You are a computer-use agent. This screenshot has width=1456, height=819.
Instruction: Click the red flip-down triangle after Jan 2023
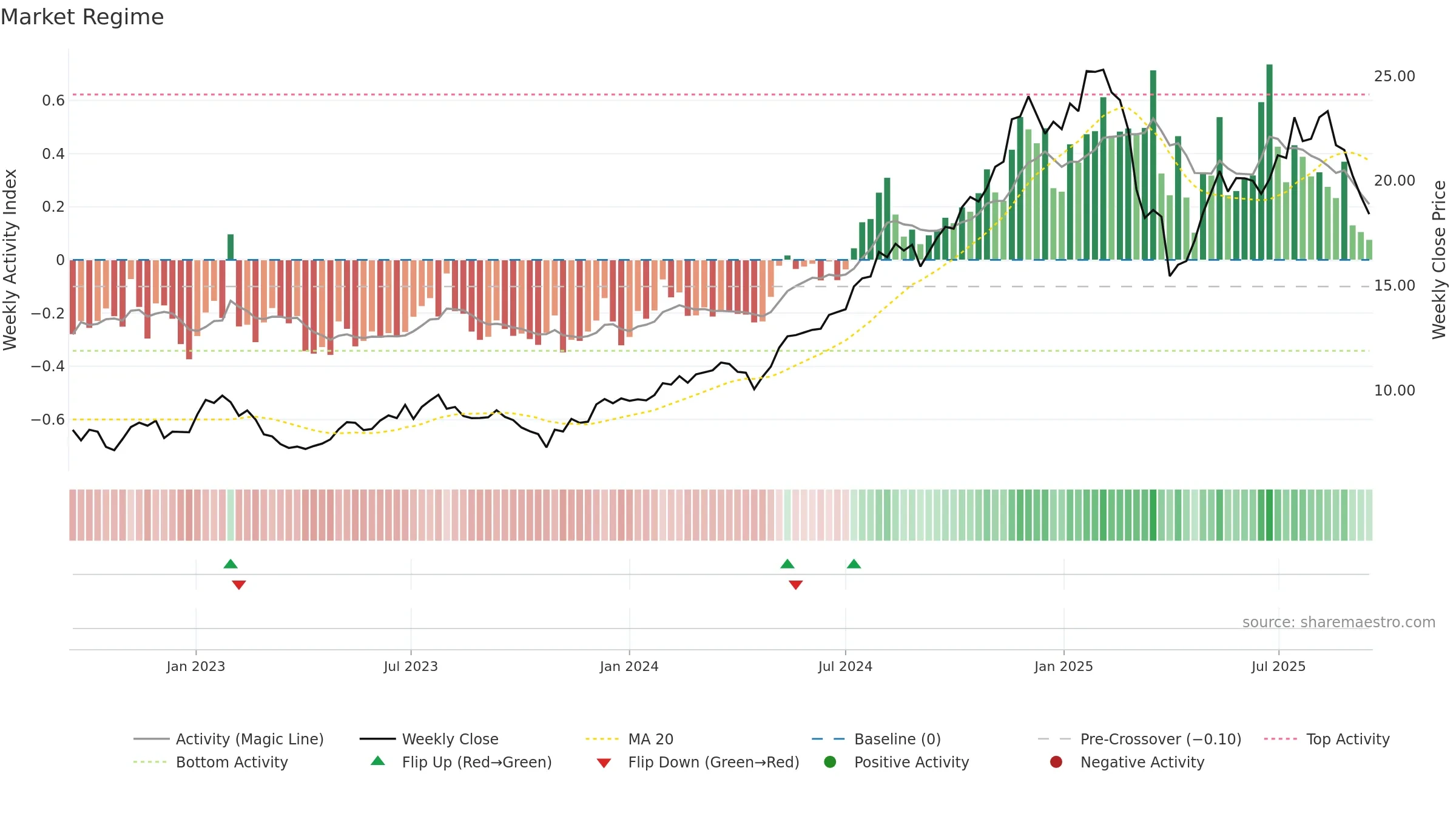(239, 585)
